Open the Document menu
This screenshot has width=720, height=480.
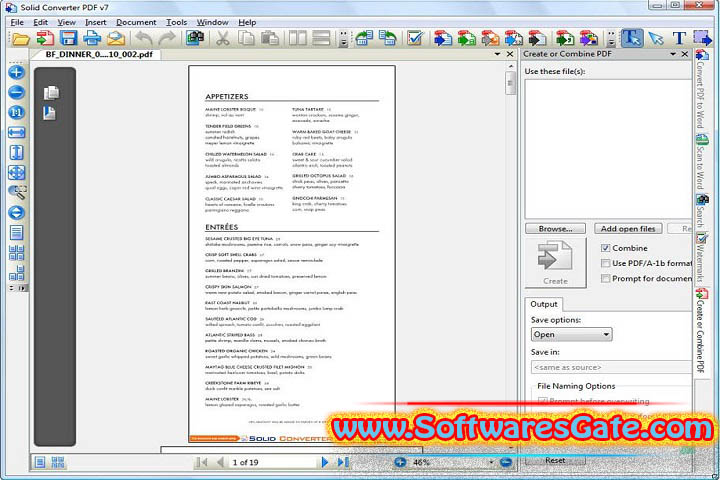pyautogui.click(x=136, y=22)
